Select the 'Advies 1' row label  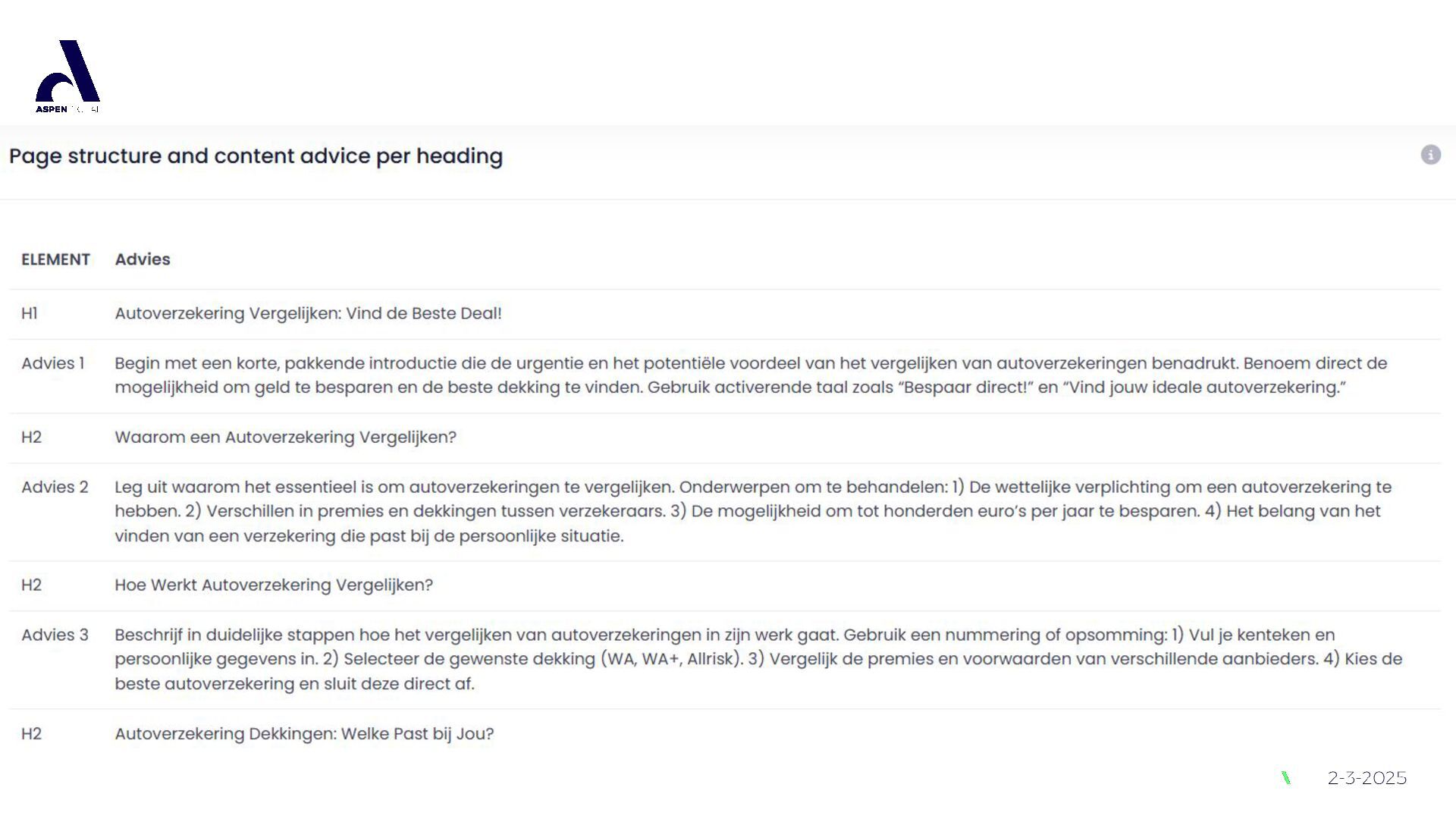[52, 363]
